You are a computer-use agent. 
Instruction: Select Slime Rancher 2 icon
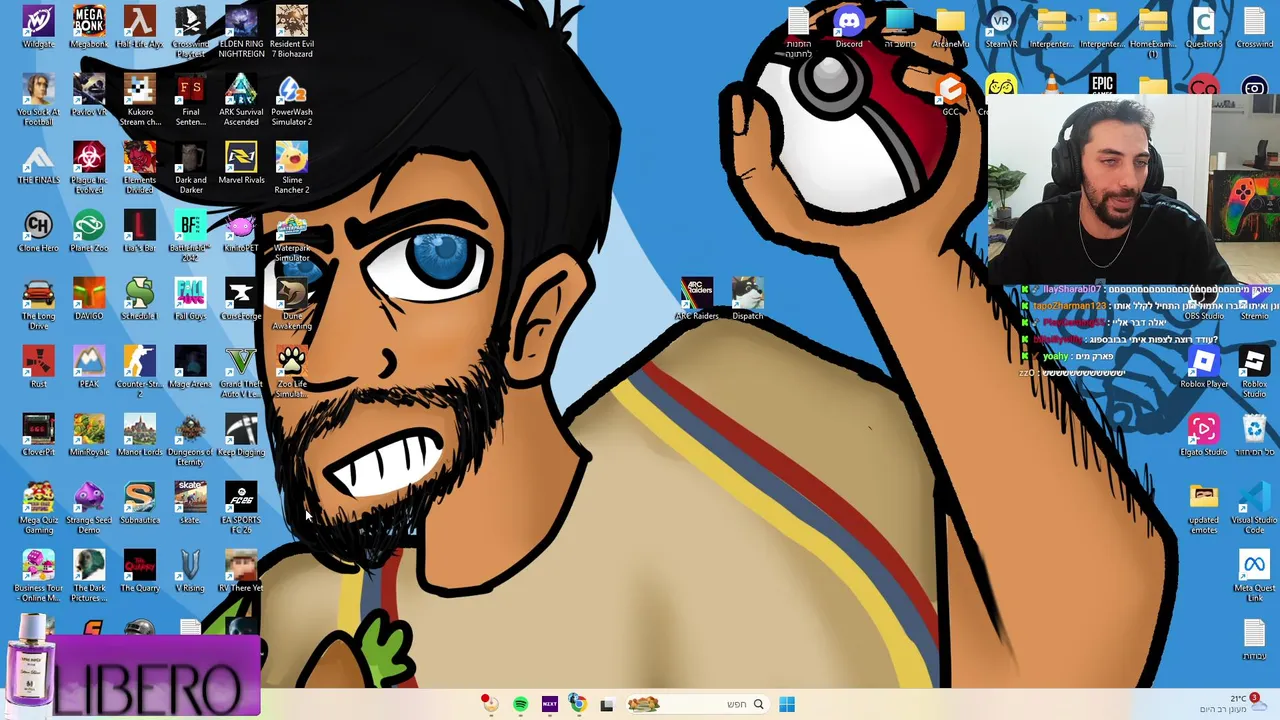pyautogui.click(x=292, y=167)
